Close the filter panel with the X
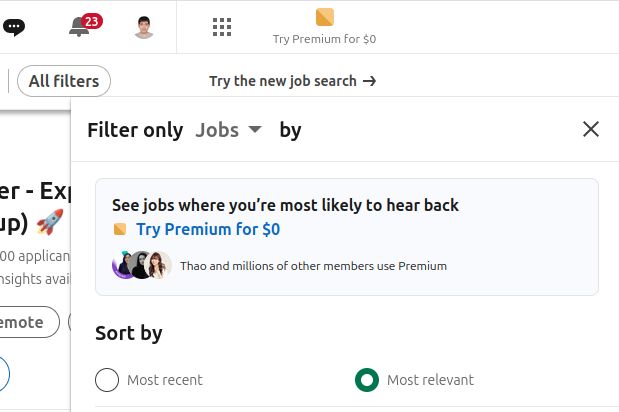Viewport: 619px width, 412px height. coord(591,129)
